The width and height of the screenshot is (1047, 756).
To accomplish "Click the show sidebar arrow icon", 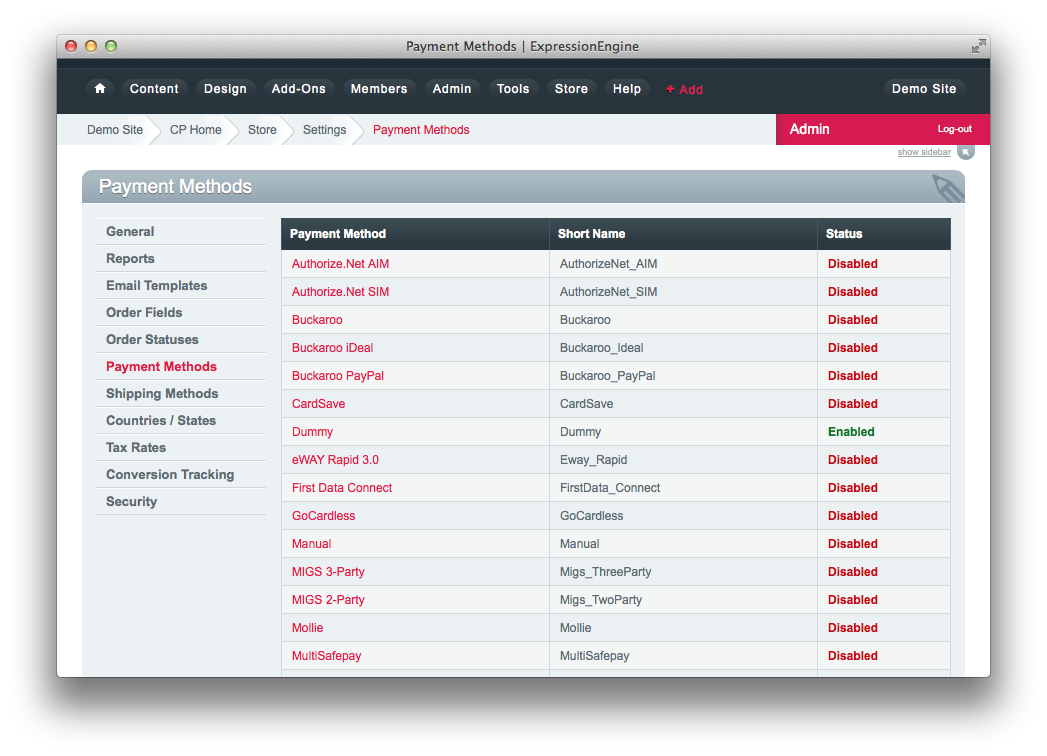I will pyautogui.click(x=966, y=152).
